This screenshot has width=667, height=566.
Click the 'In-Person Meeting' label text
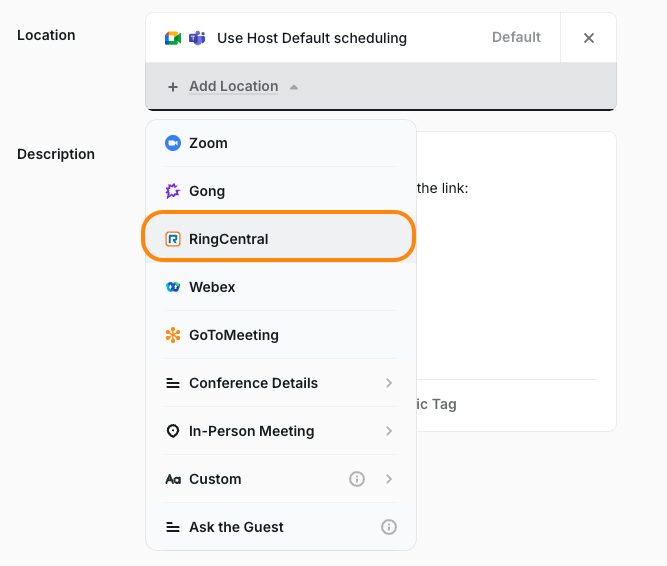[x=252, y=431]
